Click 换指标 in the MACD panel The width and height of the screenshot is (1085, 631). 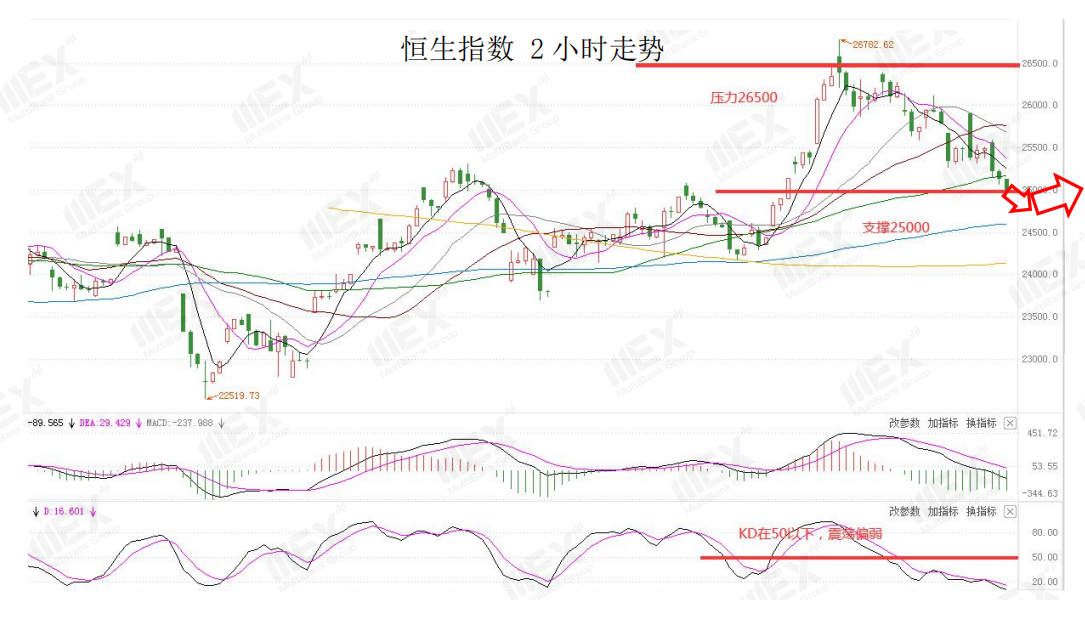981,423
